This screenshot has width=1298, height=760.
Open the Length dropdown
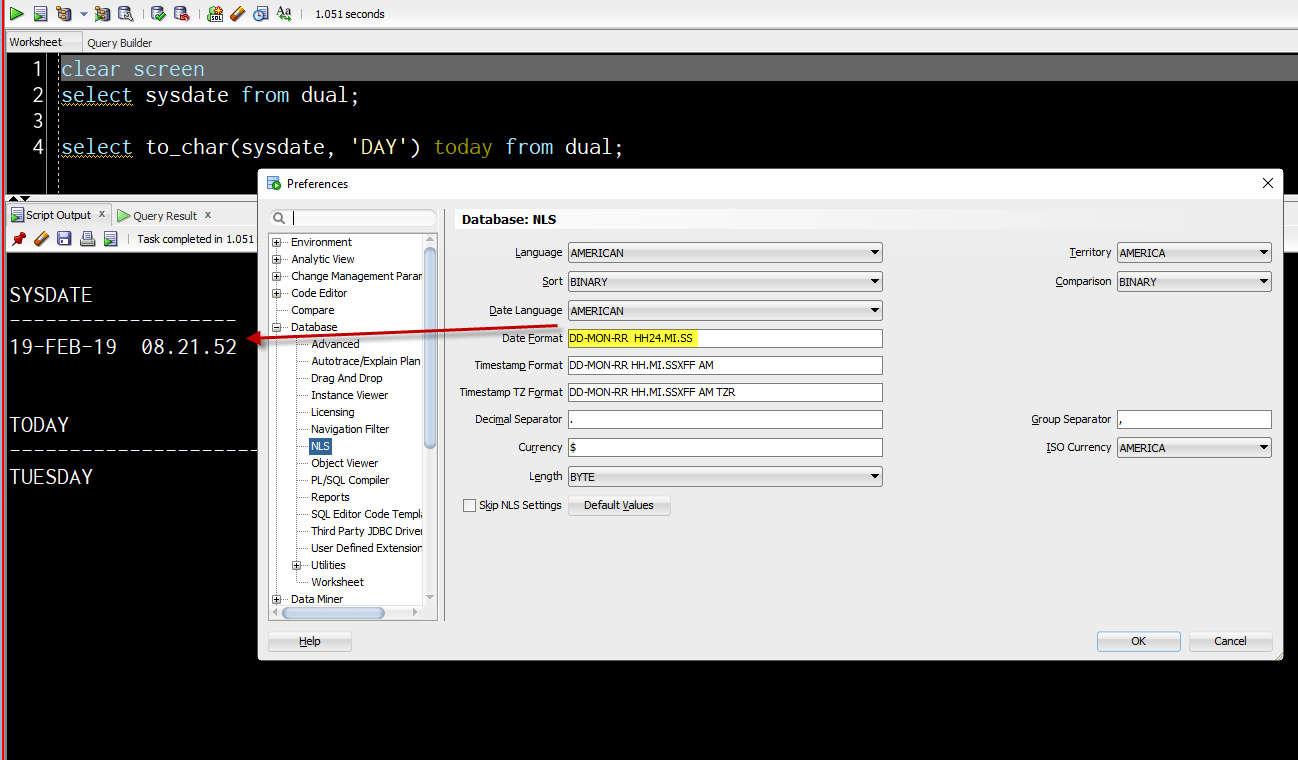pyautogui.click(x=725, y=477)
